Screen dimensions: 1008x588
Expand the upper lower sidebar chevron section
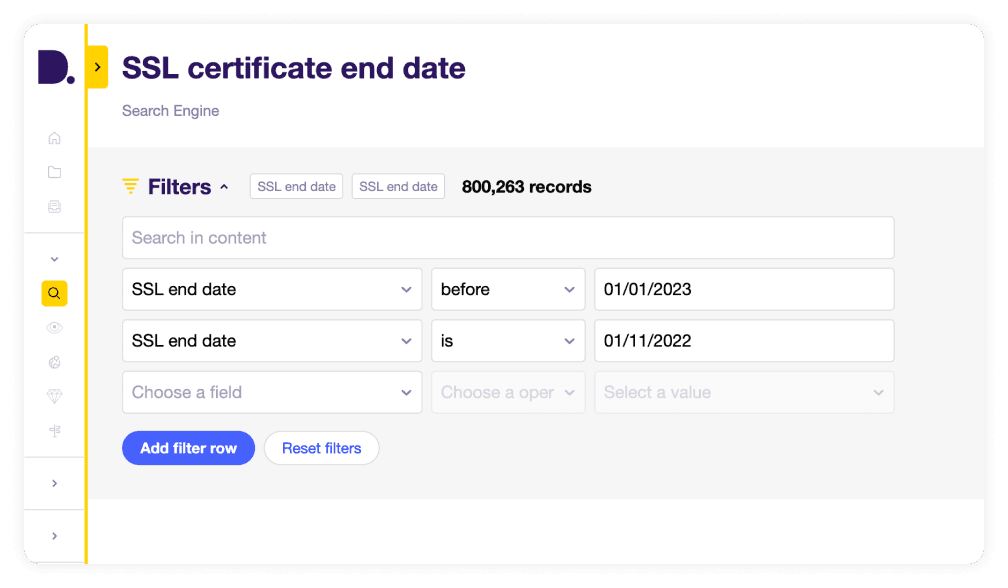(x=55, y=483)
